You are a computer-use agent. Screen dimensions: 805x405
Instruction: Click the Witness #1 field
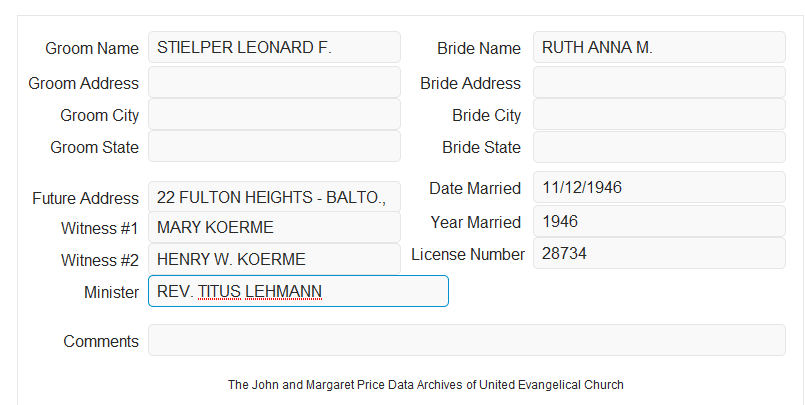click(274, 227)
